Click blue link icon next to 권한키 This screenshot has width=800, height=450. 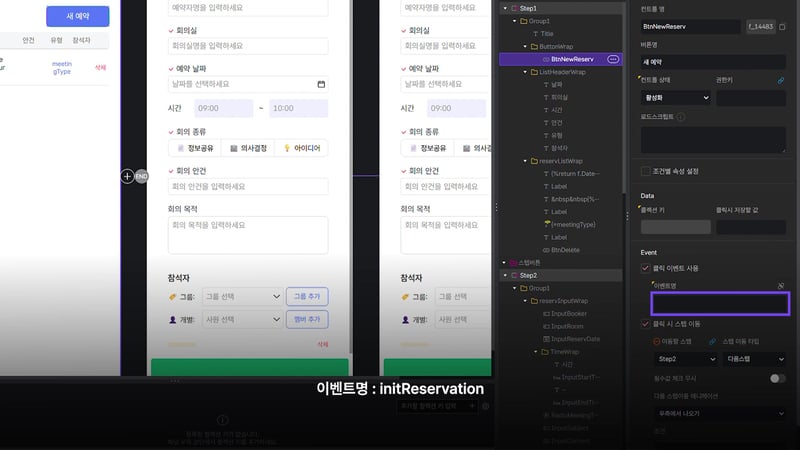781,81
